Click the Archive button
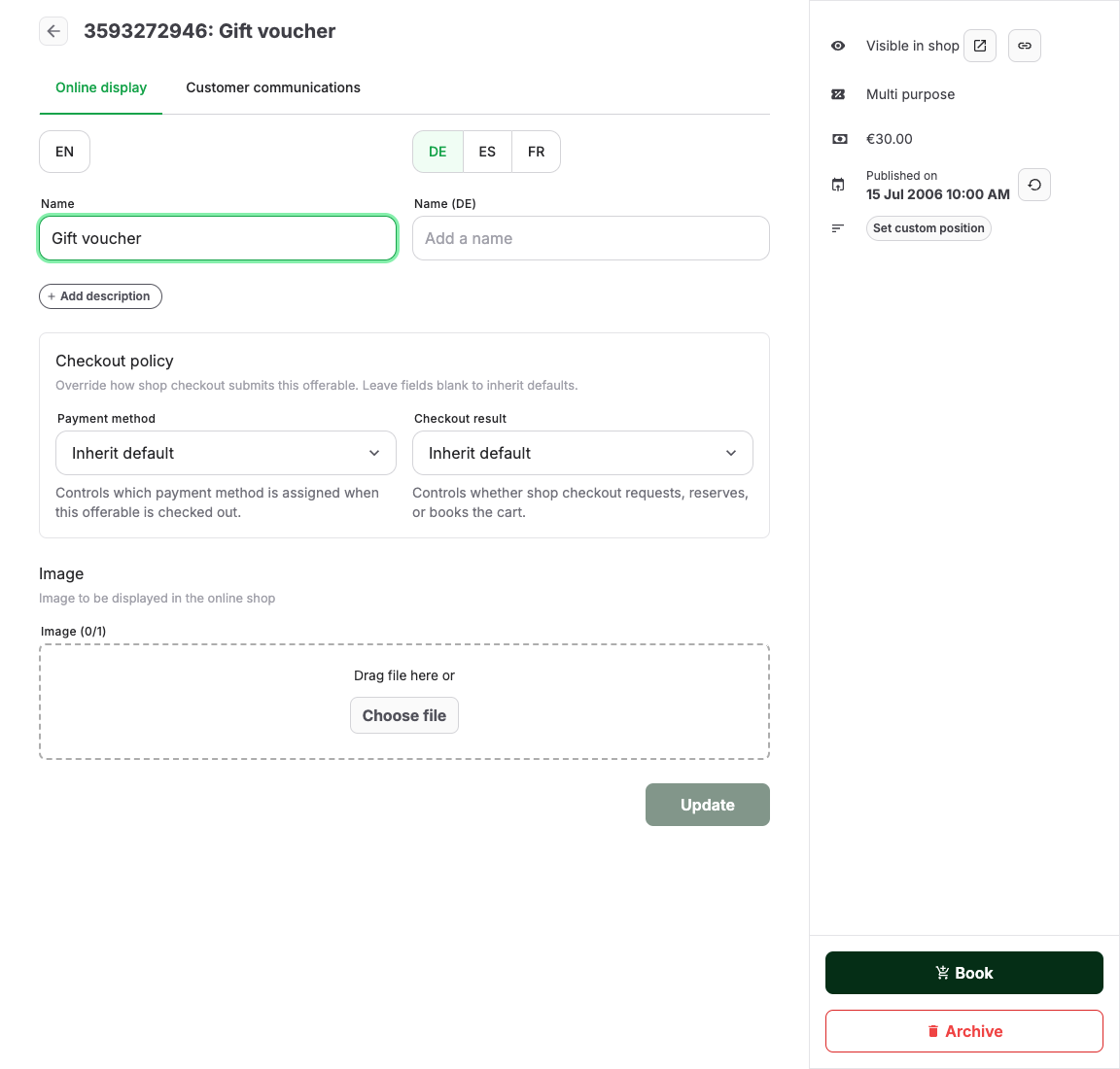Image resolution: width=1120 pixels, height=1069 pixels. [x=964, y=1031]
